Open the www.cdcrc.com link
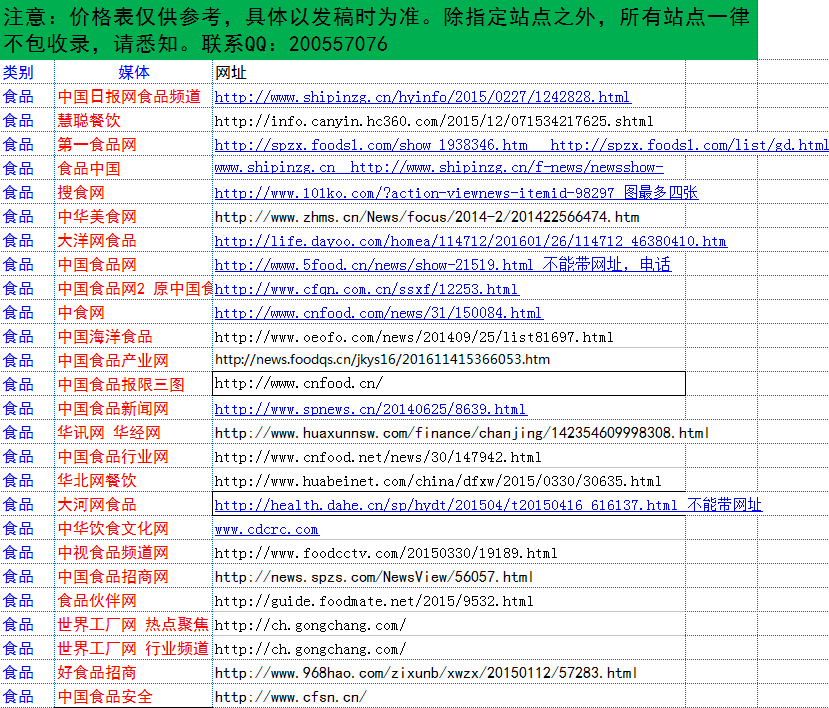The image size is (829, 708). 266,529
